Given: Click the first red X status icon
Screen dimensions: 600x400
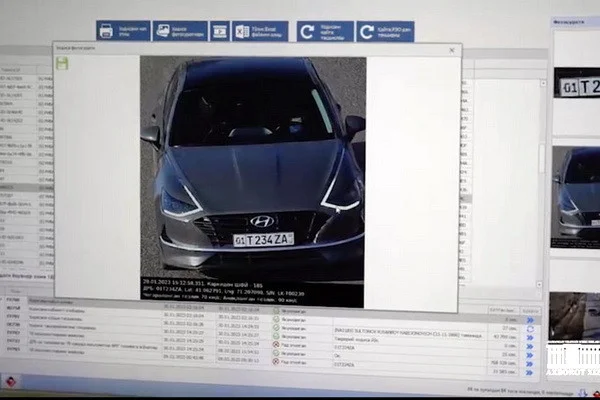Looking at the screenshot, I should (x=276, y=344).
